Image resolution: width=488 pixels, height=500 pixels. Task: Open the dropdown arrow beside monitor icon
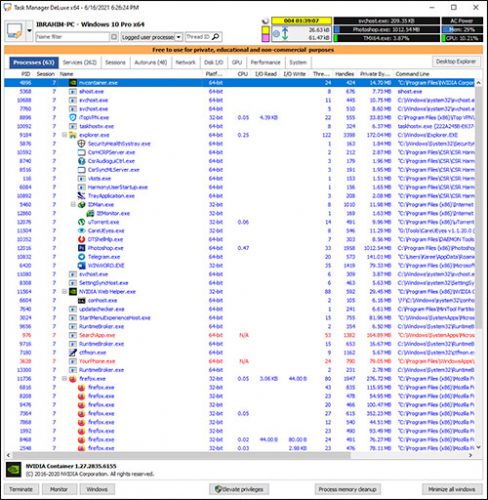pos(29,30)
